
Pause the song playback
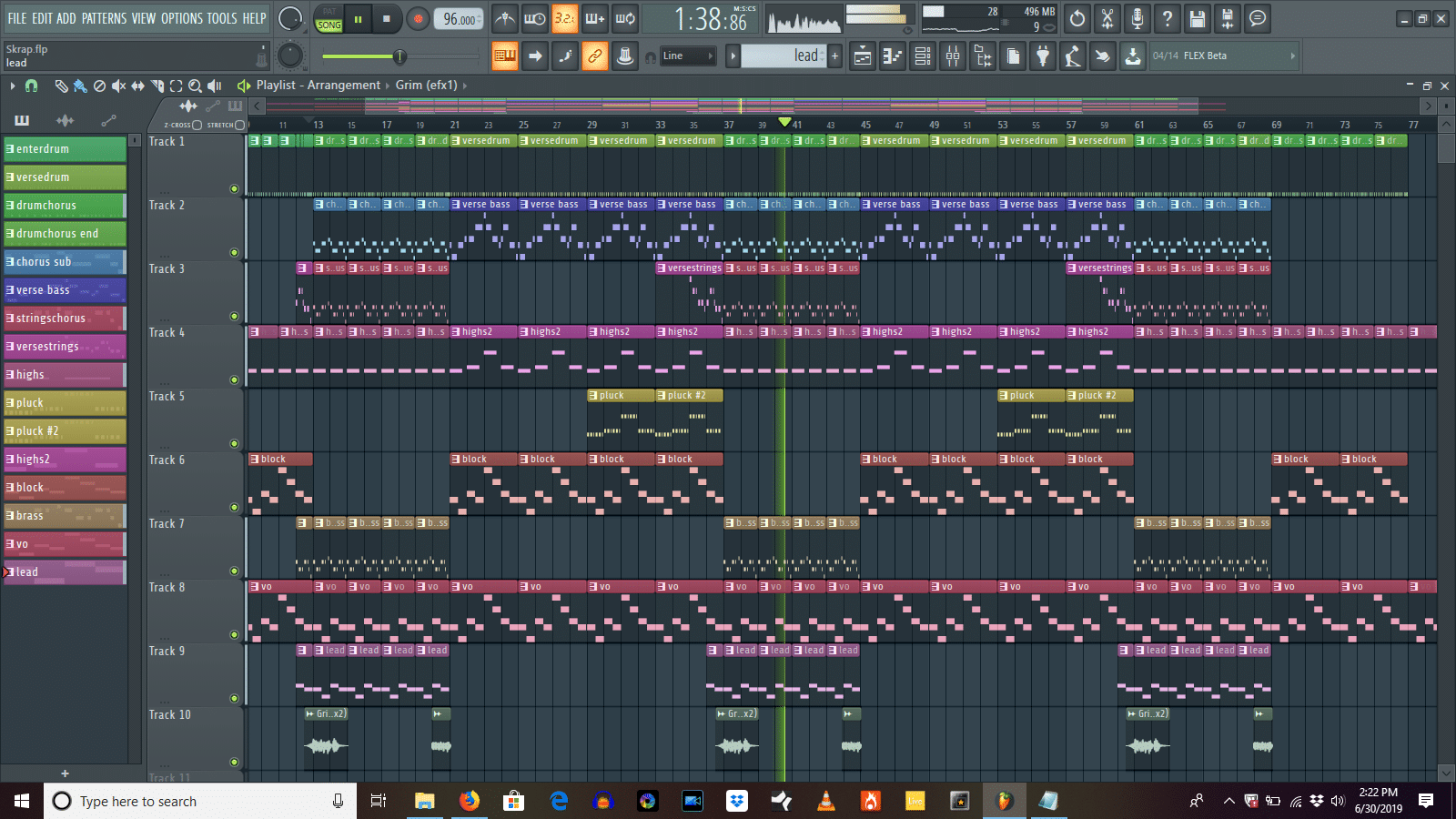point(359,19)
